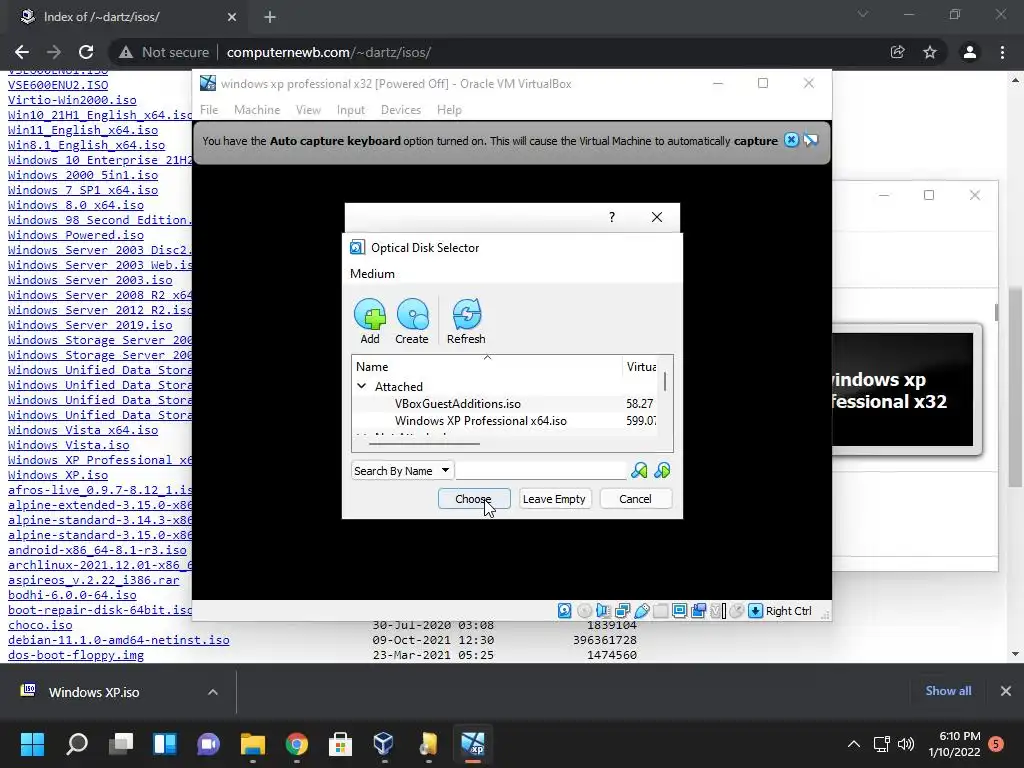
Task: Open Win11_English_x64.iso link
Action: coord(83,130)
